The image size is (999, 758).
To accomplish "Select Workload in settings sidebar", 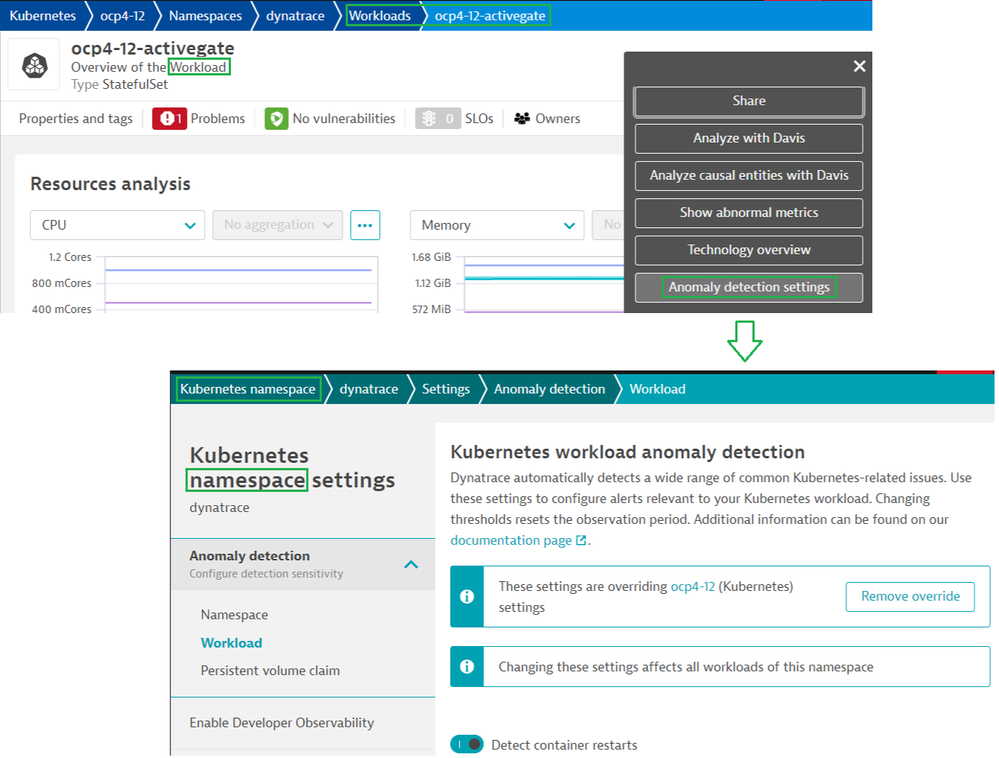I will pyautogui.click(x=231, y=643).
